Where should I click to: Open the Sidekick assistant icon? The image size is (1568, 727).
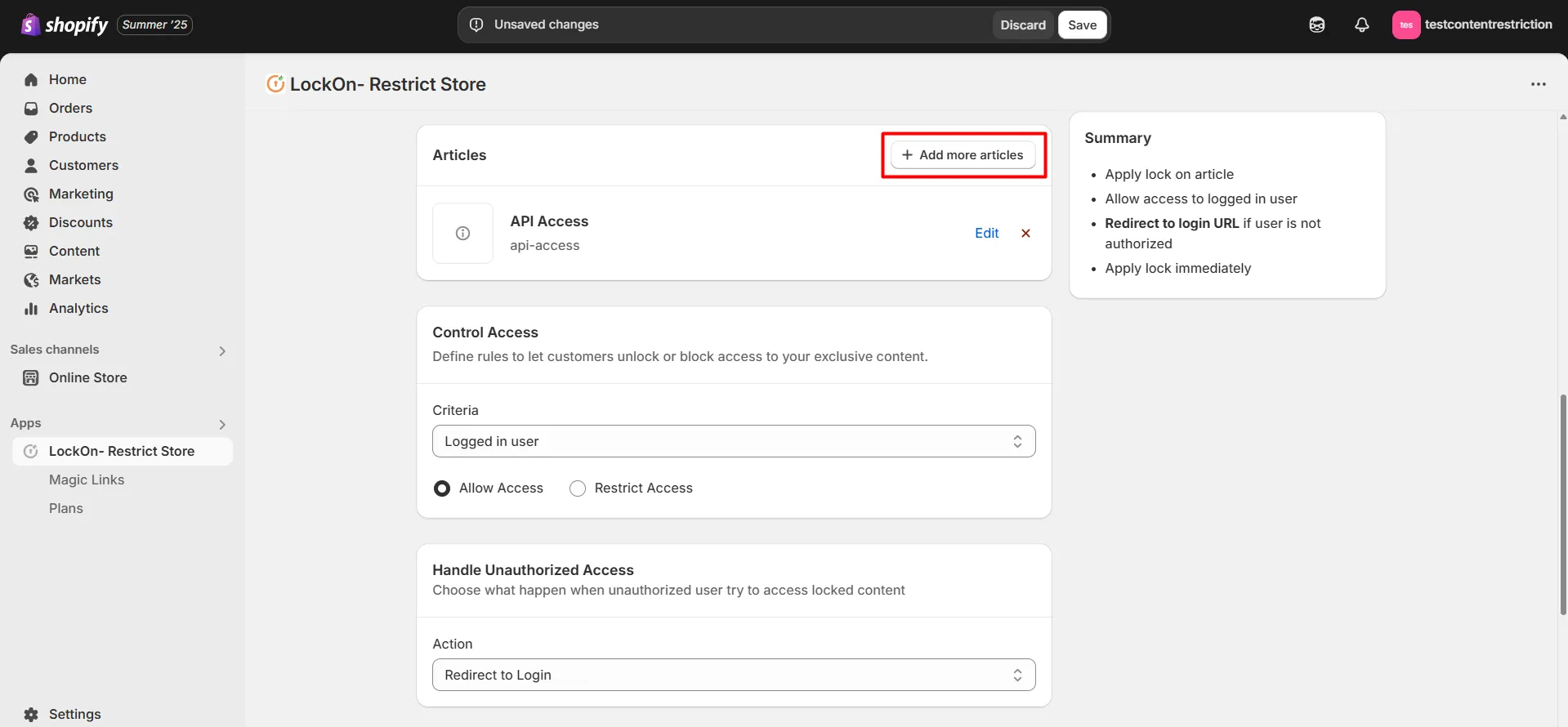1317,25
